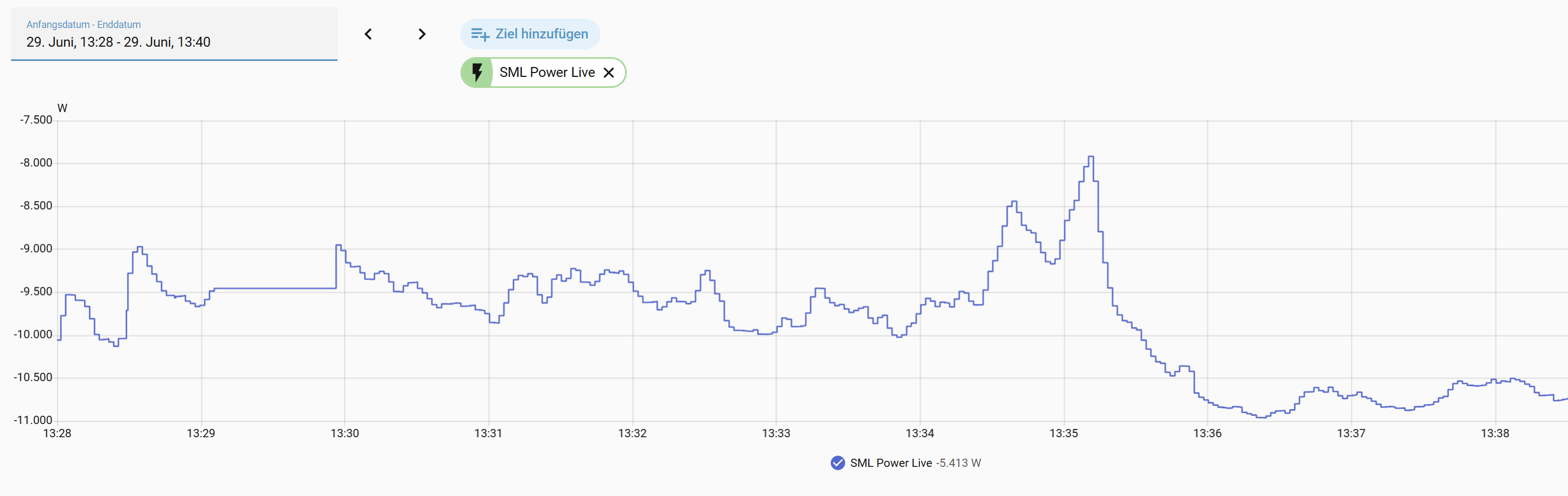
Task: Click the lightning bolt entity icon
Action: pos(477,73)
